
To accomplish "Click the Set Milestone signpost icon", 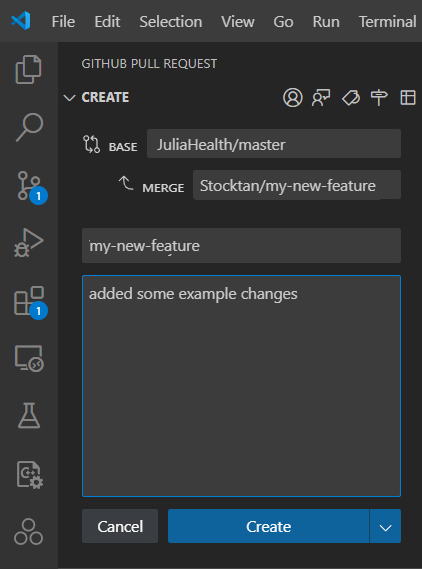I will 379,98.
